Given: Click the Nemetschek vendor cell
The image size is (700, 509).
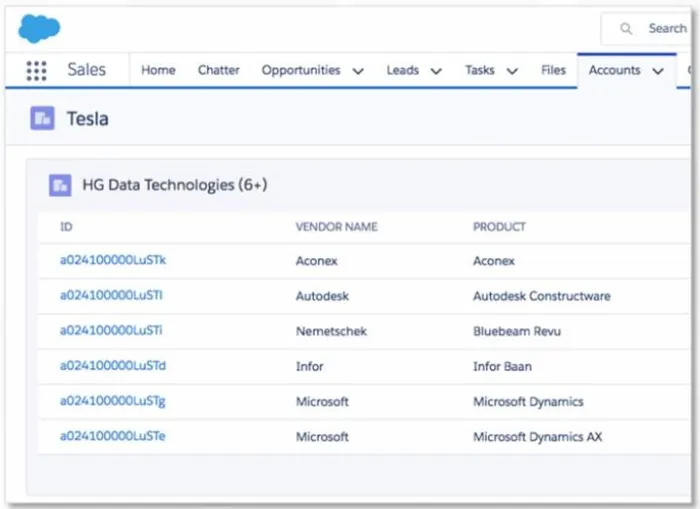Looking at the screenshot, I should 331,331.
